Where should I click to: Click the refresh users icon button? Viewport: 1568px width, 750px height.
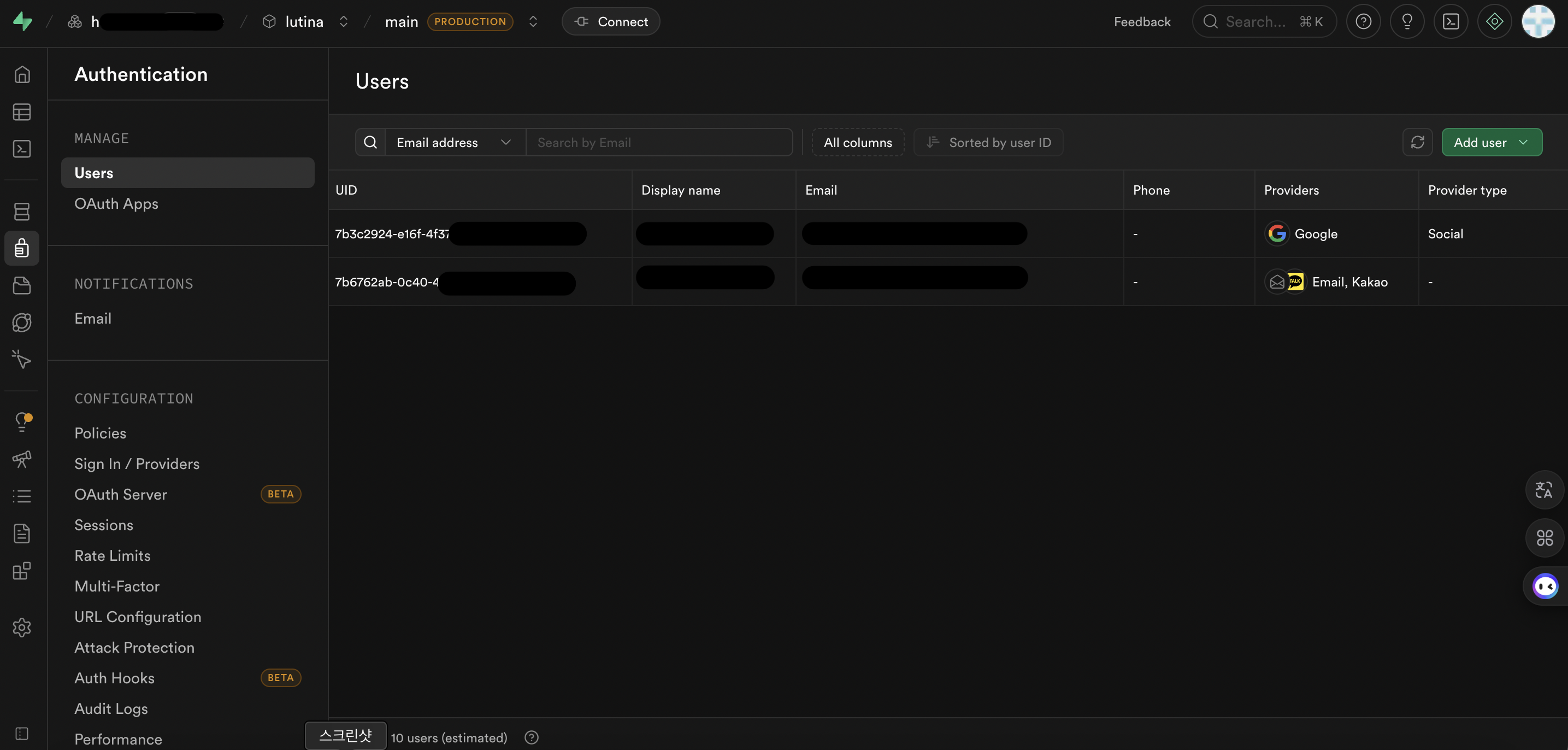(1417, 143)
